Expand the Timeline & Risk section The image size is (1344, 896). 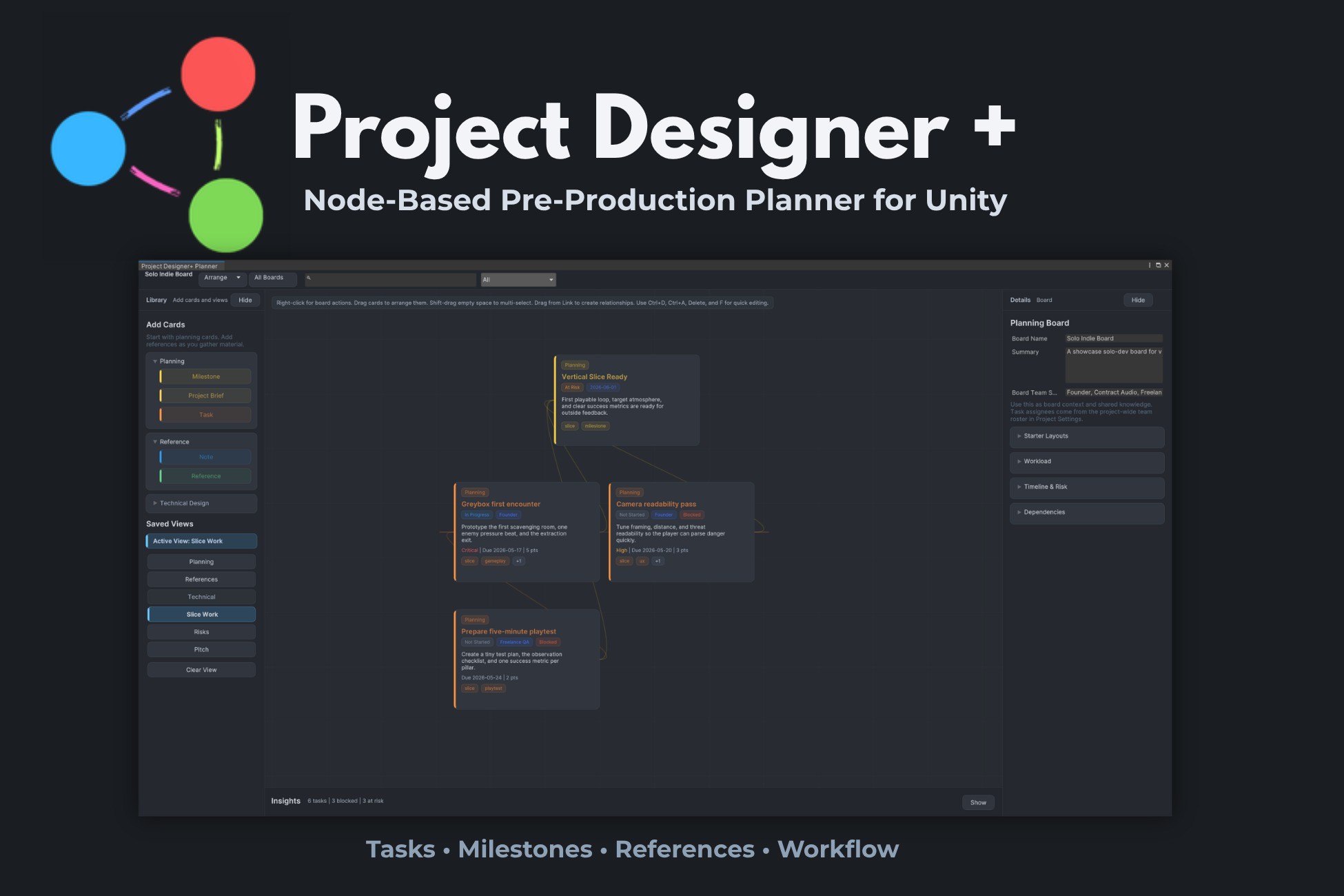tap(1087, 487)
